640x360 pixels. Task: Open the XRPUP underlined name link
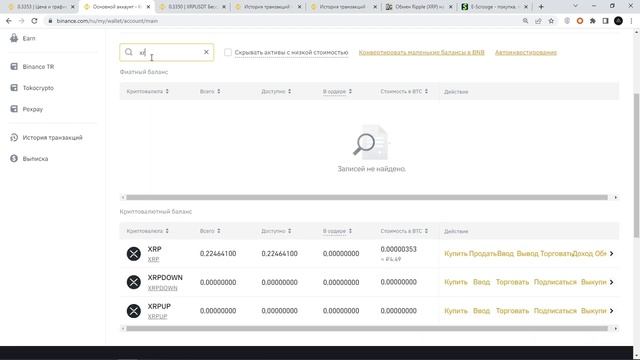158,316
